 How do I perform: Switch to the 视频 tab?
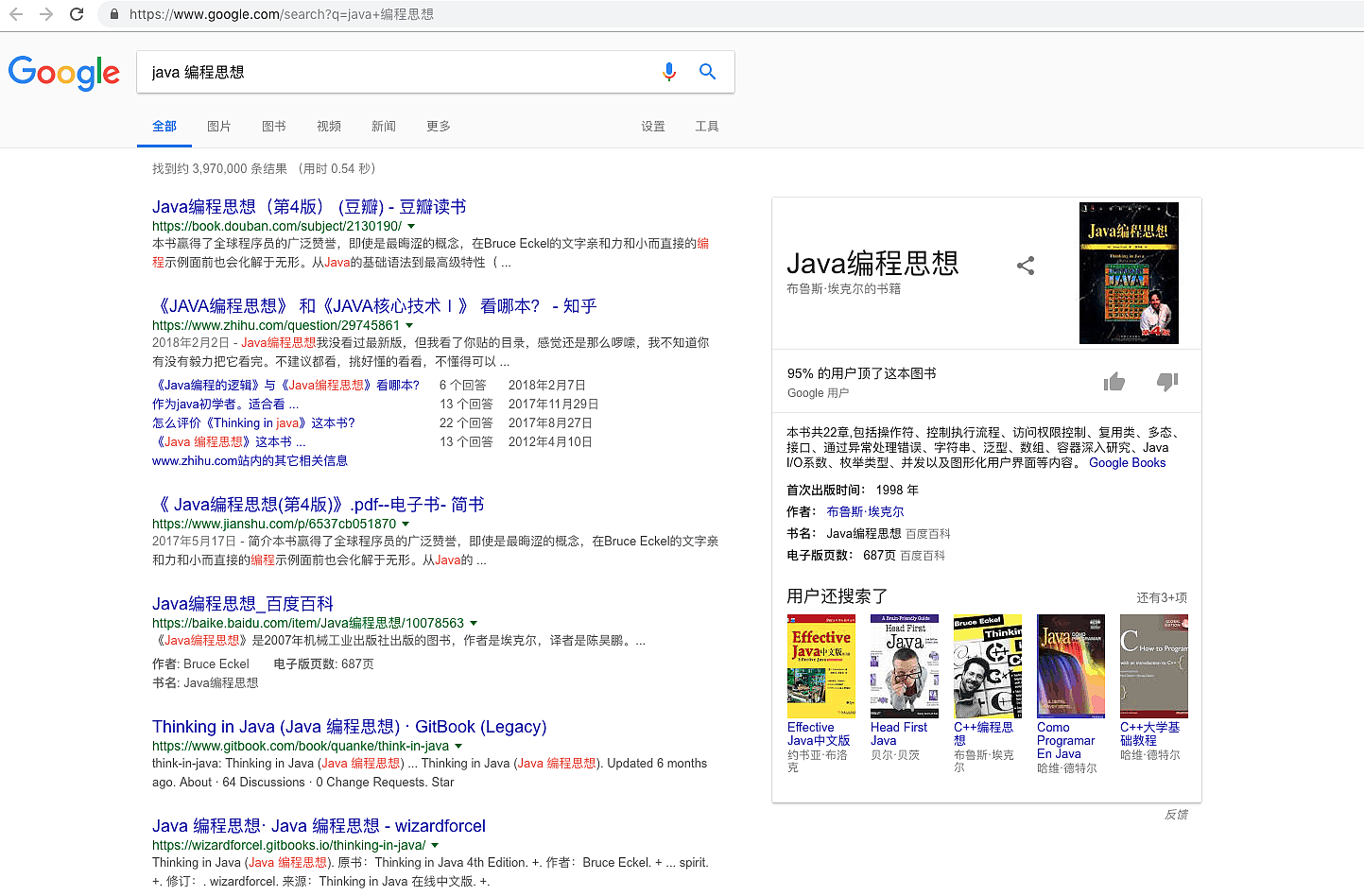[x=328, y=127]
